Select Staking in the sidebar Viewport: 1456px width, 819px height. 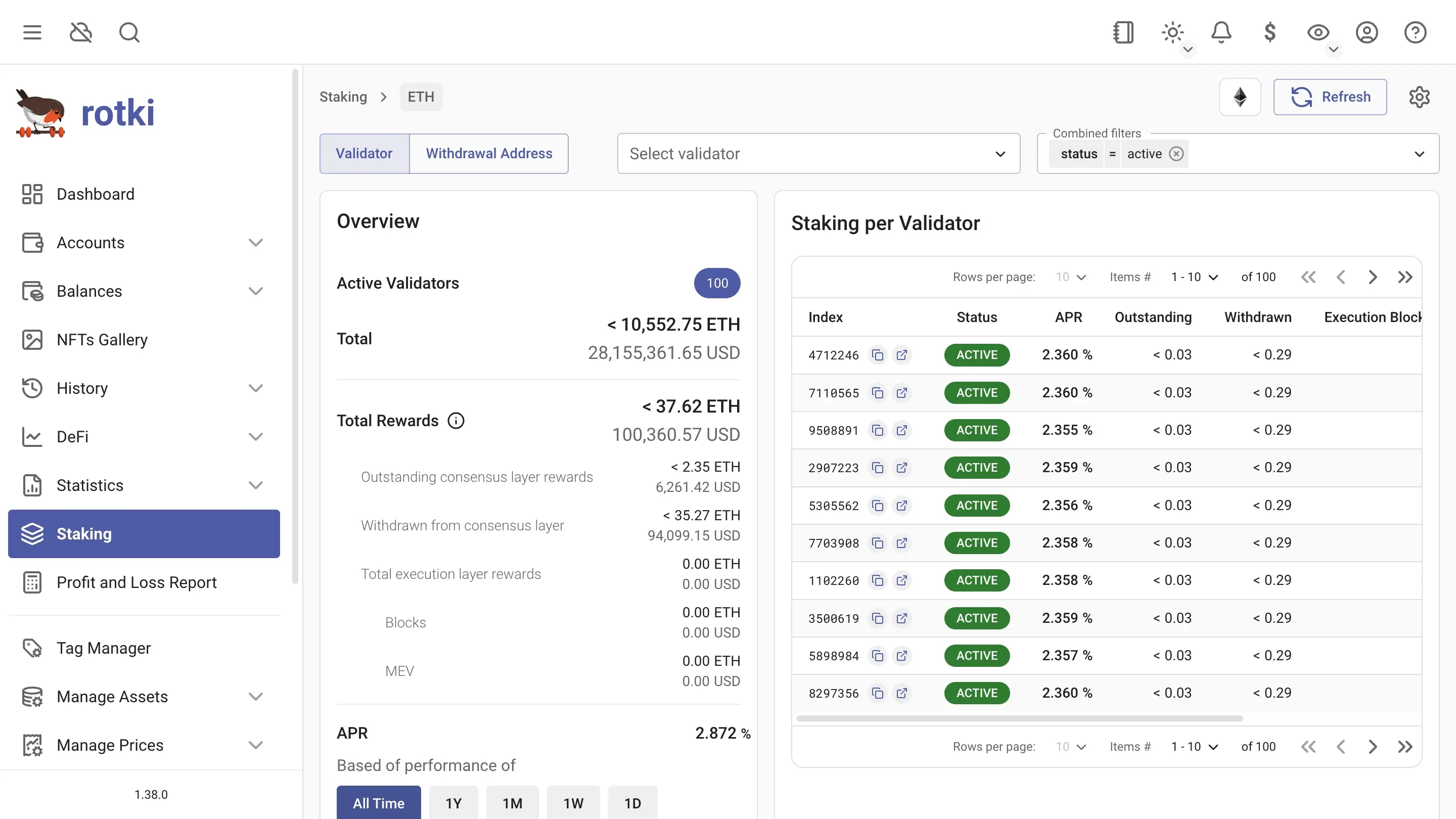coord(144,533)
